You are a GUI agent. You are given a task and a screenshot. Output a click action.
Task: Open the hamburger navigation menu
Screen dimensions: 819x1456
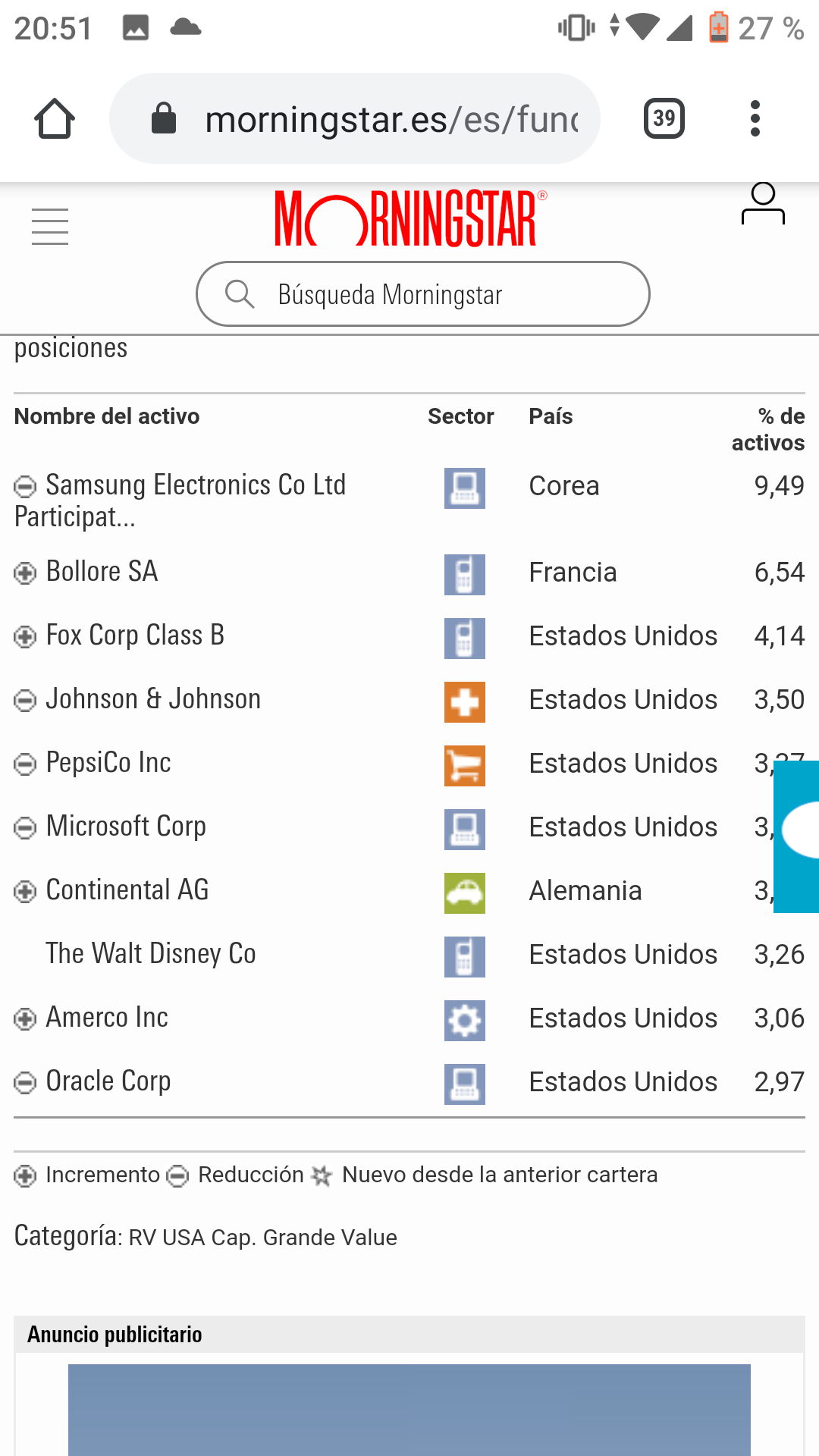point(50,227)
